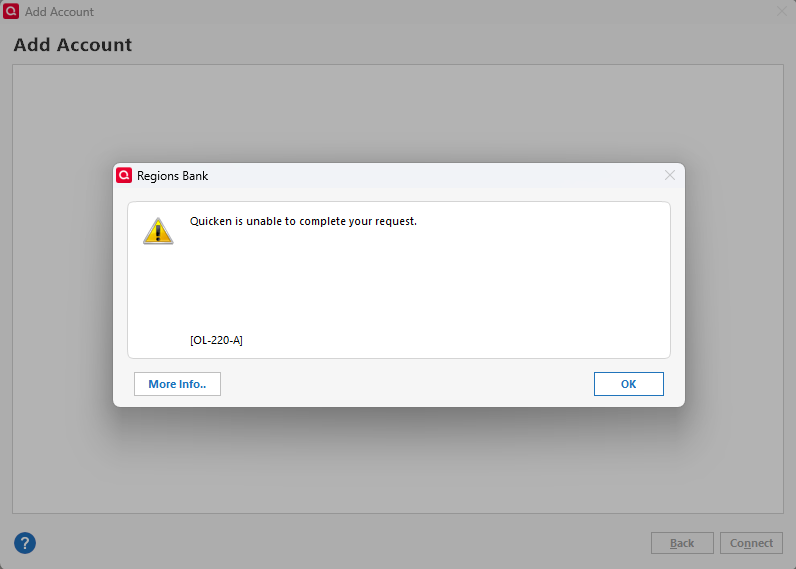Click the Quicken logo in Regions Bank title bar
Image resolution: width=796 pixels, height=569 pixels.
[x=124, y=175]
